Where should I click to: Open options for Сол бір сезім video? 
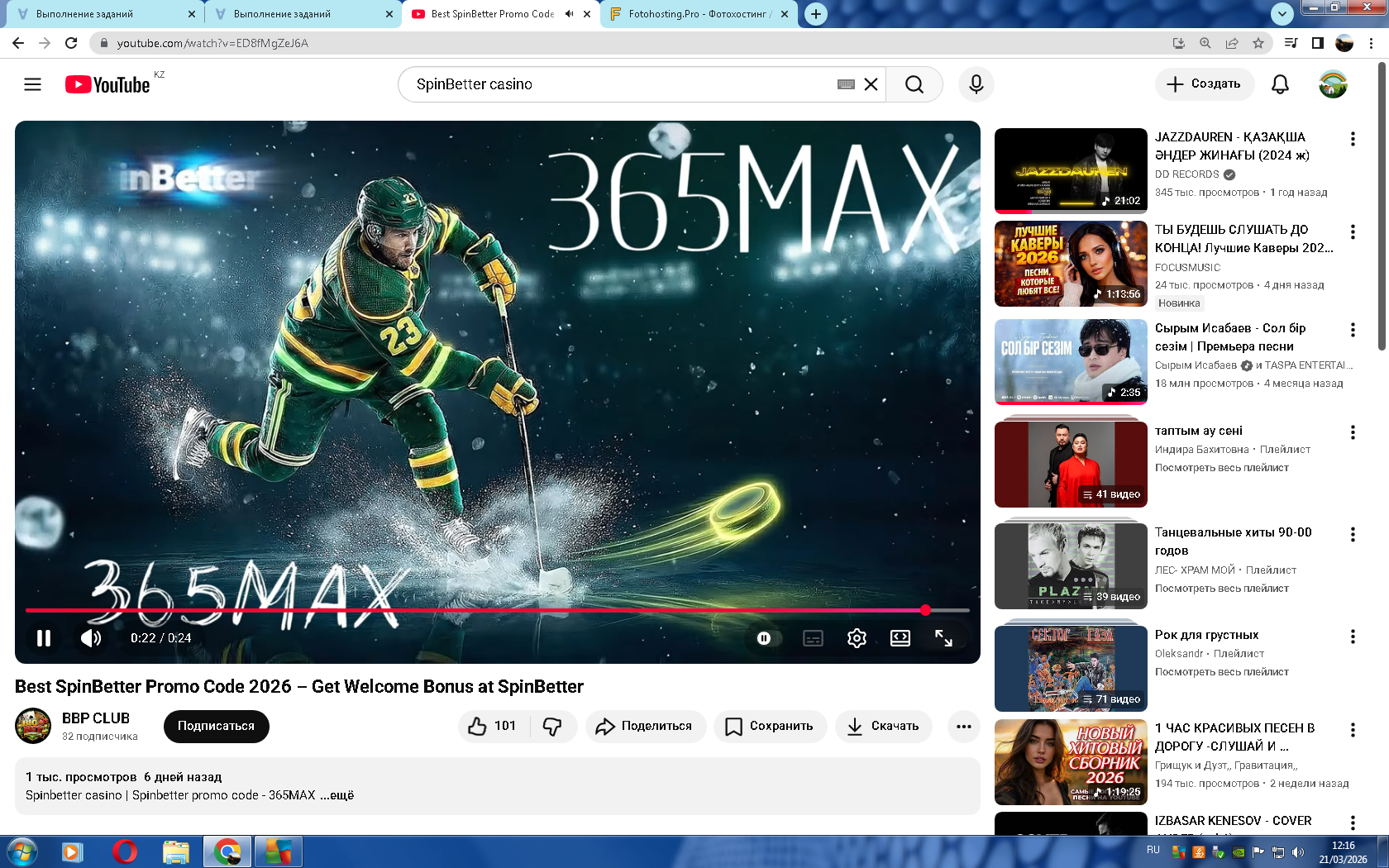(1353, 330)
